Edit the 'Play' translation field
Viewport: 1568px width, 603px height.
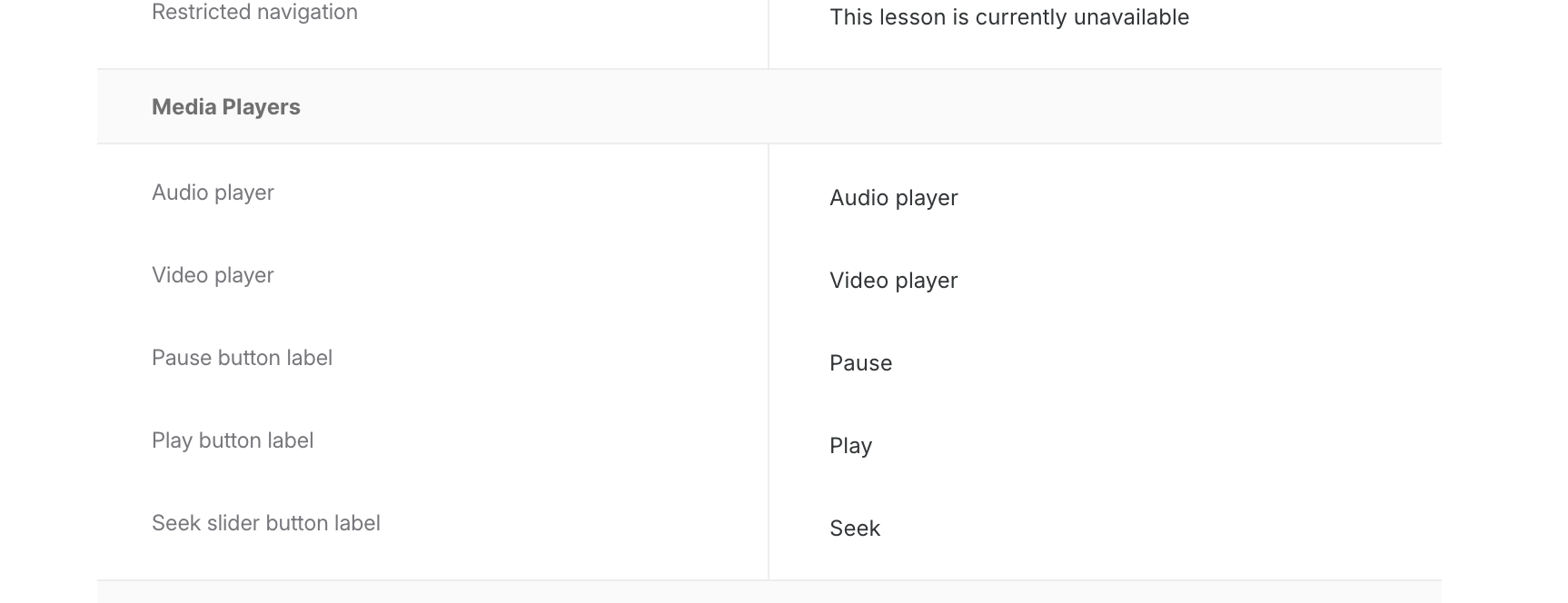pos(1105,446)
